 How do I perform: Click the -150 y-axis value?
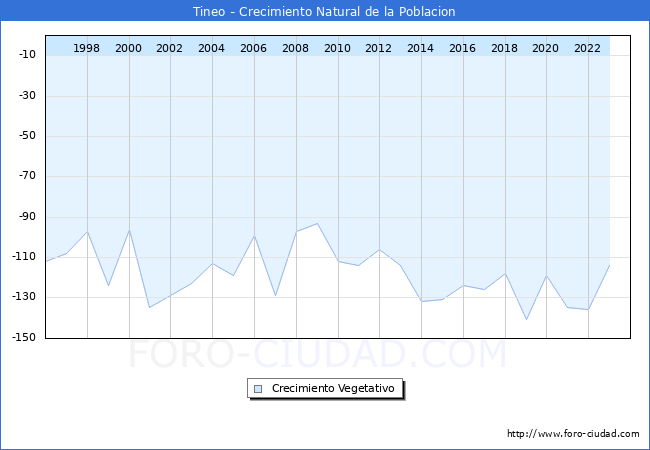(x=24, y=337)
